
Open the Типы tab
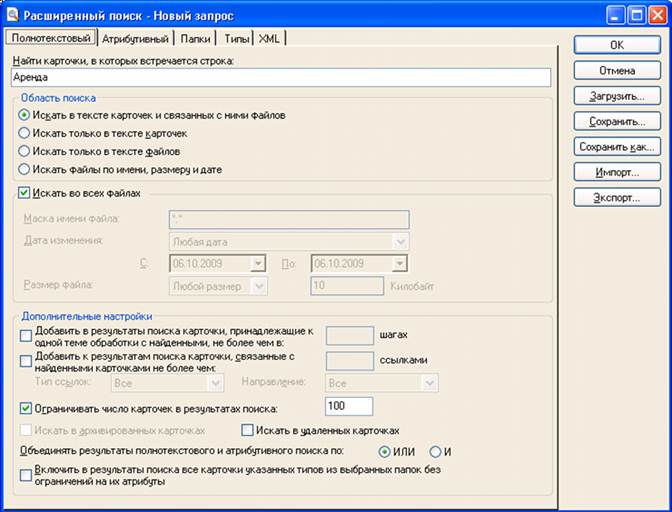(x=236, y=39)
